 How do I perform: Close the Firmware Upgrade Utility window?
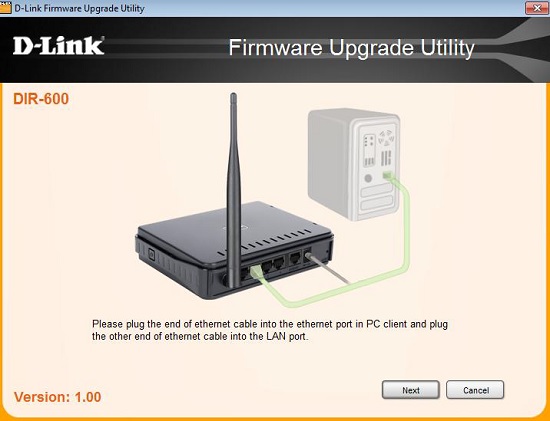(x=537, y=8)
